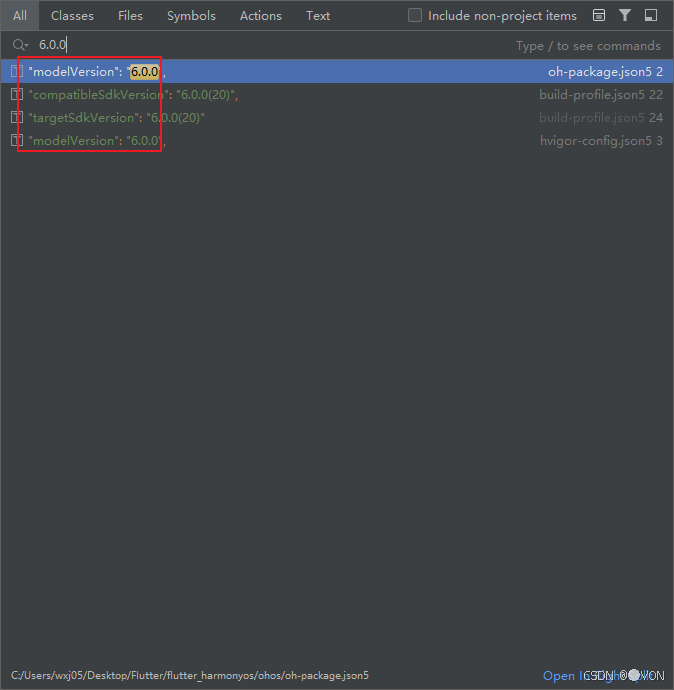Click the hvigor-config.json5 3 file label
The width and height of the screenshot is (674, 690).
(x=601, y=140)
